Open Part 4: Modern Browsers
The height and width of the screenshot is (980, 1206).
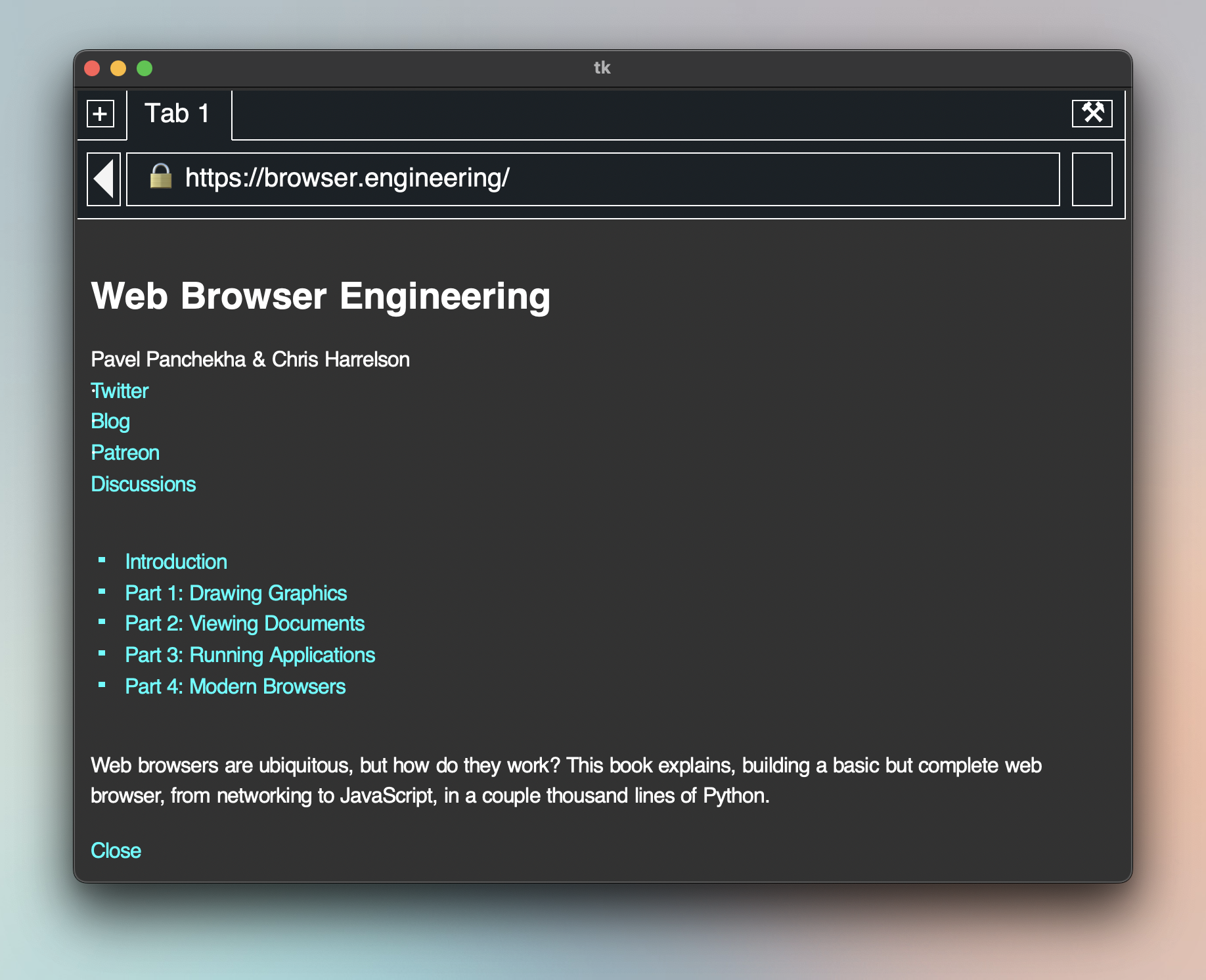coord(235,686)
